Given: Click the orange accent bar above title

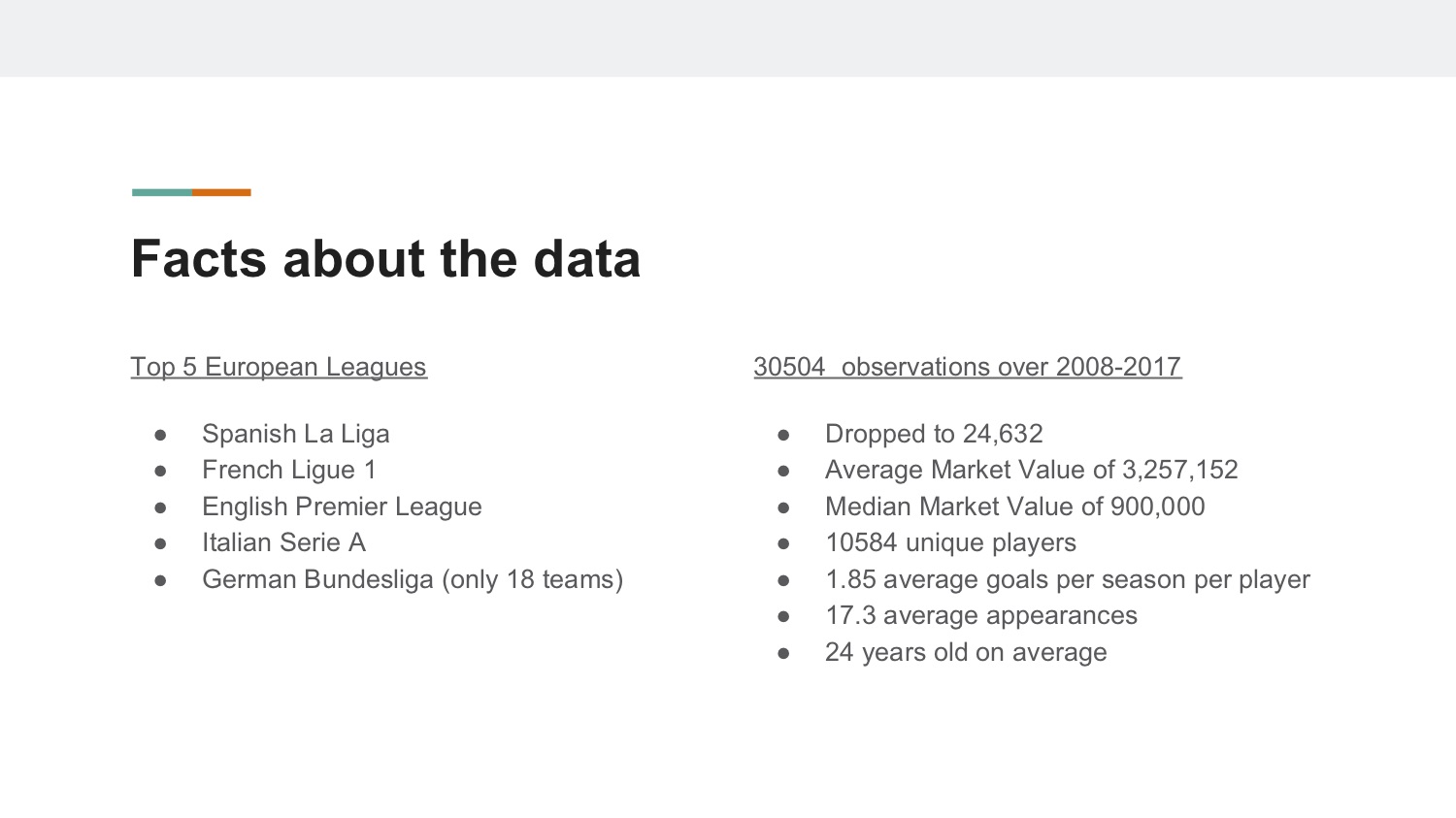Looking at the screenshot, I should [221, 192].
